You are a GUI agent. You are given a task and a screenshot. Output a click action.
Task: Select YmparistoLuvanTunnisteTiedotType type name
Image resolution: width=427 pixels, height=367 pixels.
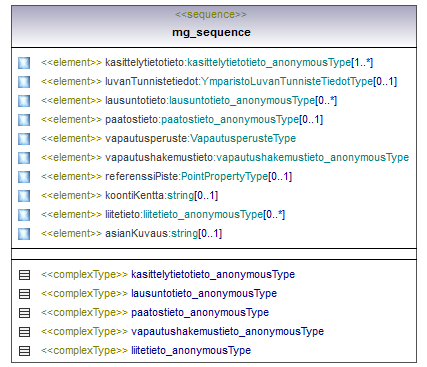[x=287, y=81]
